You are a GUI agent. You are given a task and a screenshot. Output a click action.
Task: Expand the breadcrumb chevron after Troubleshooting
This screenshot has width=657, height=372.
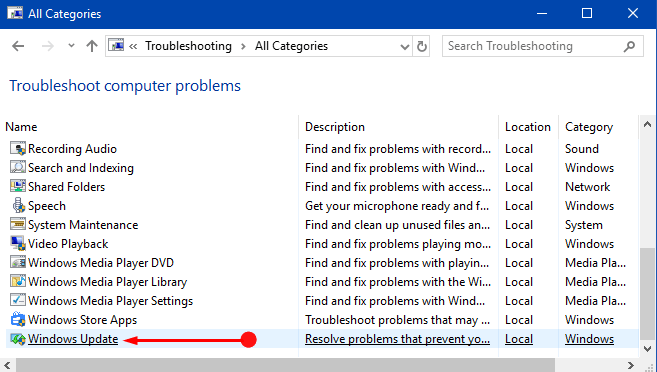(x=243, y=46)
